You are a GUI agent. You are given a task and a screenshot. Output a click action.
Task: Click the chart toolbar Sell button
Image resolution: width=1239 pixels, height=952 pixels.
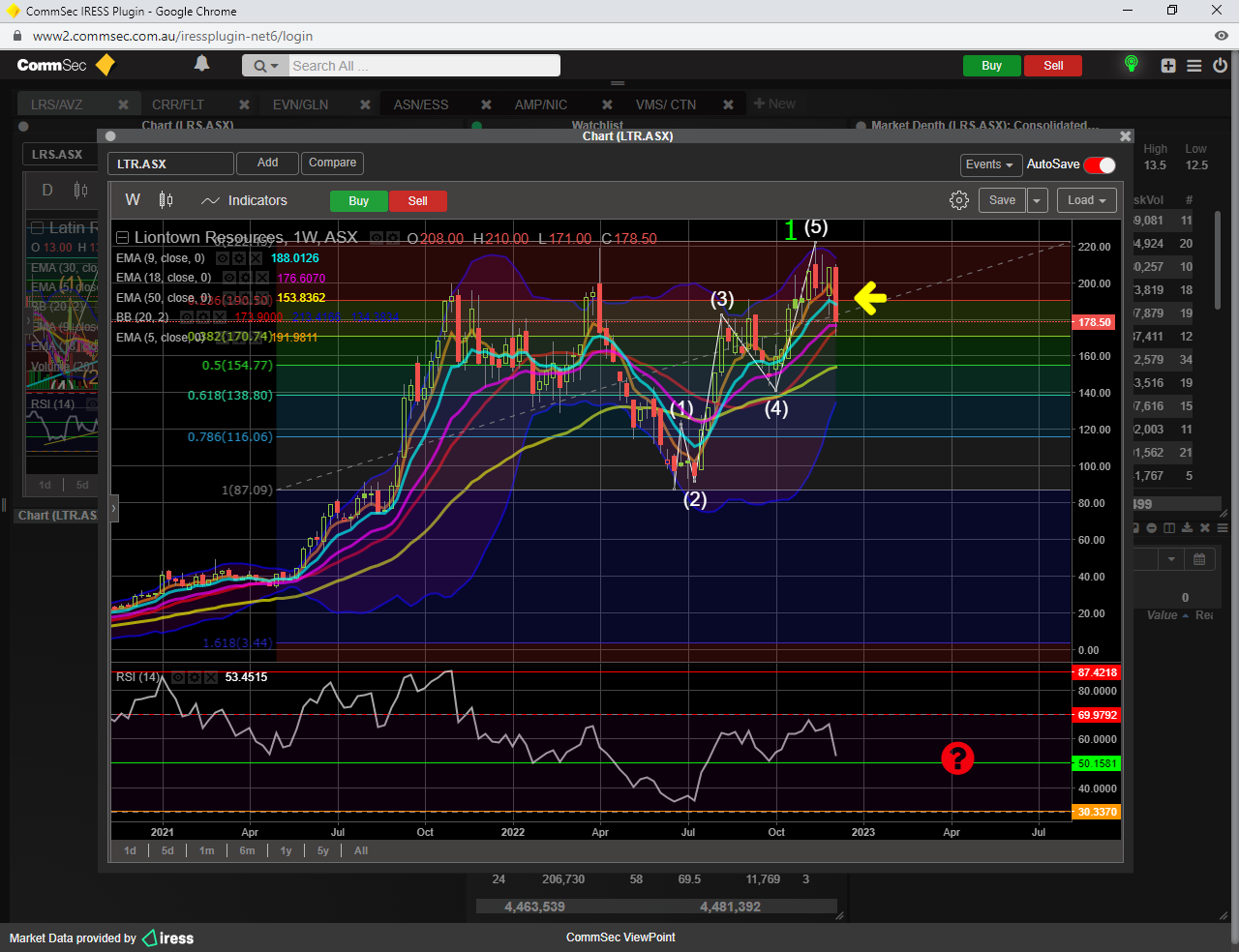(x=417, y=201)
